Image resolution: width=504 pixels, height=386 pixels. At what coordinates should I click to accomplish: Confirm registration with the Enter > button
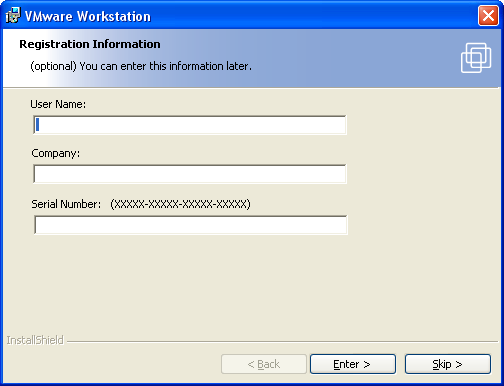tap(353, 364)
